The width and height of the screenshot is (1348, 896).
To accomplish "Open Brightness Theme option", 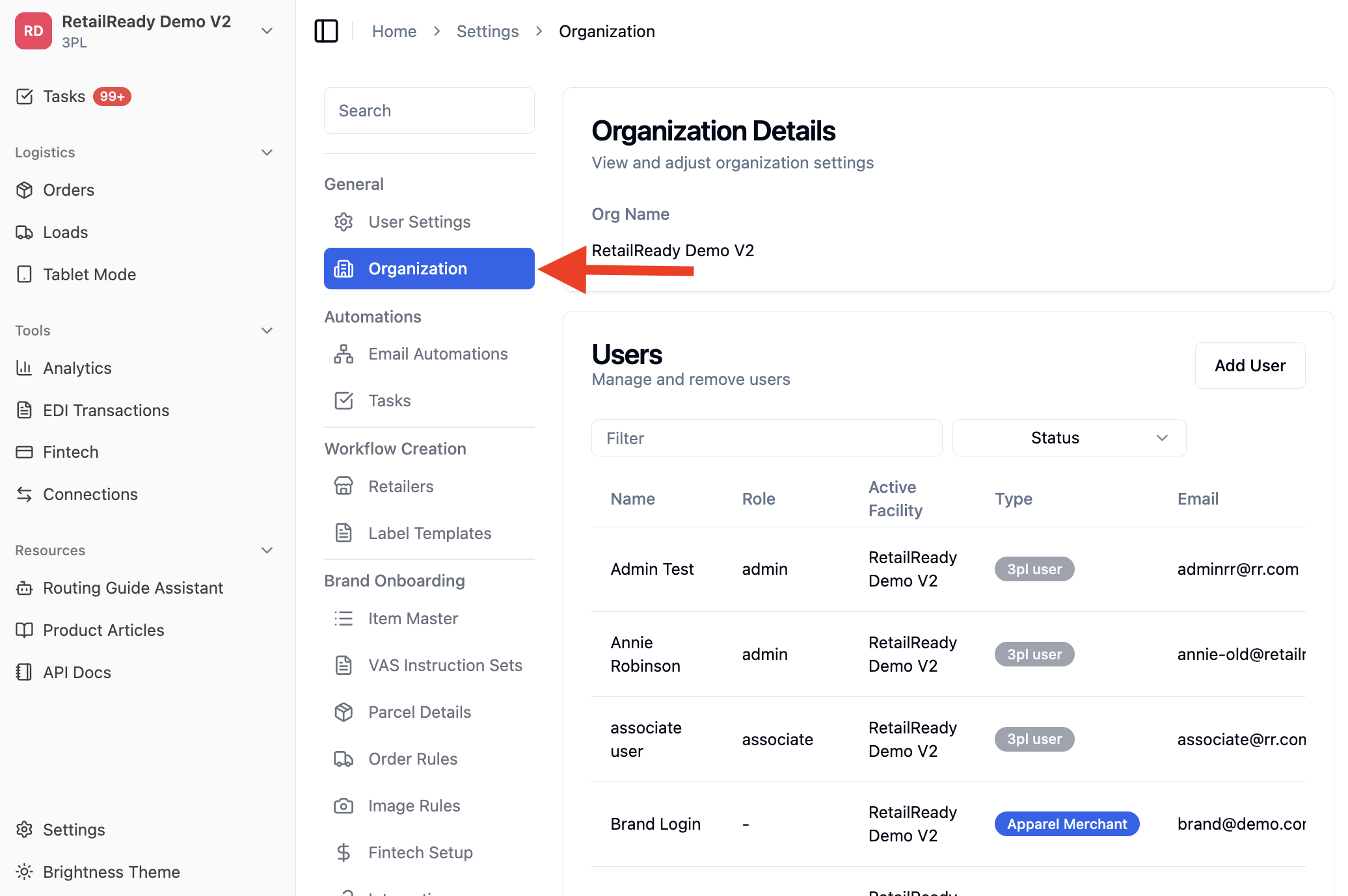I will (x=112, y=872).
